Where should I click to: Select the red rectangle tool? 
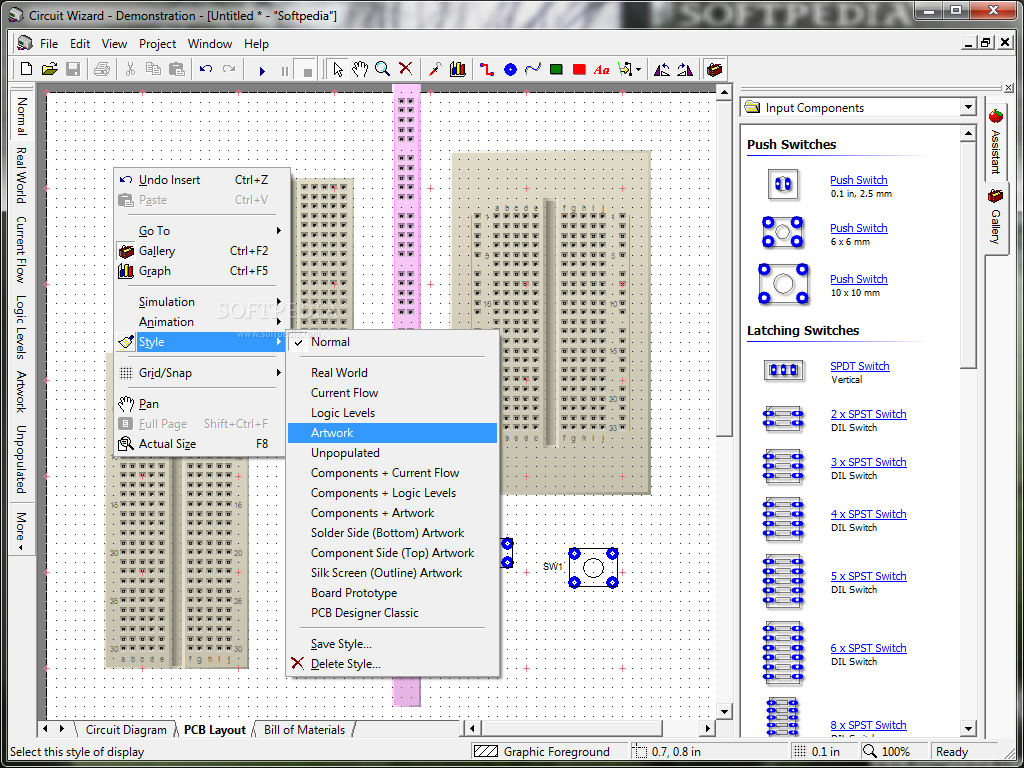pyautogui.click(x=579, y=69)
